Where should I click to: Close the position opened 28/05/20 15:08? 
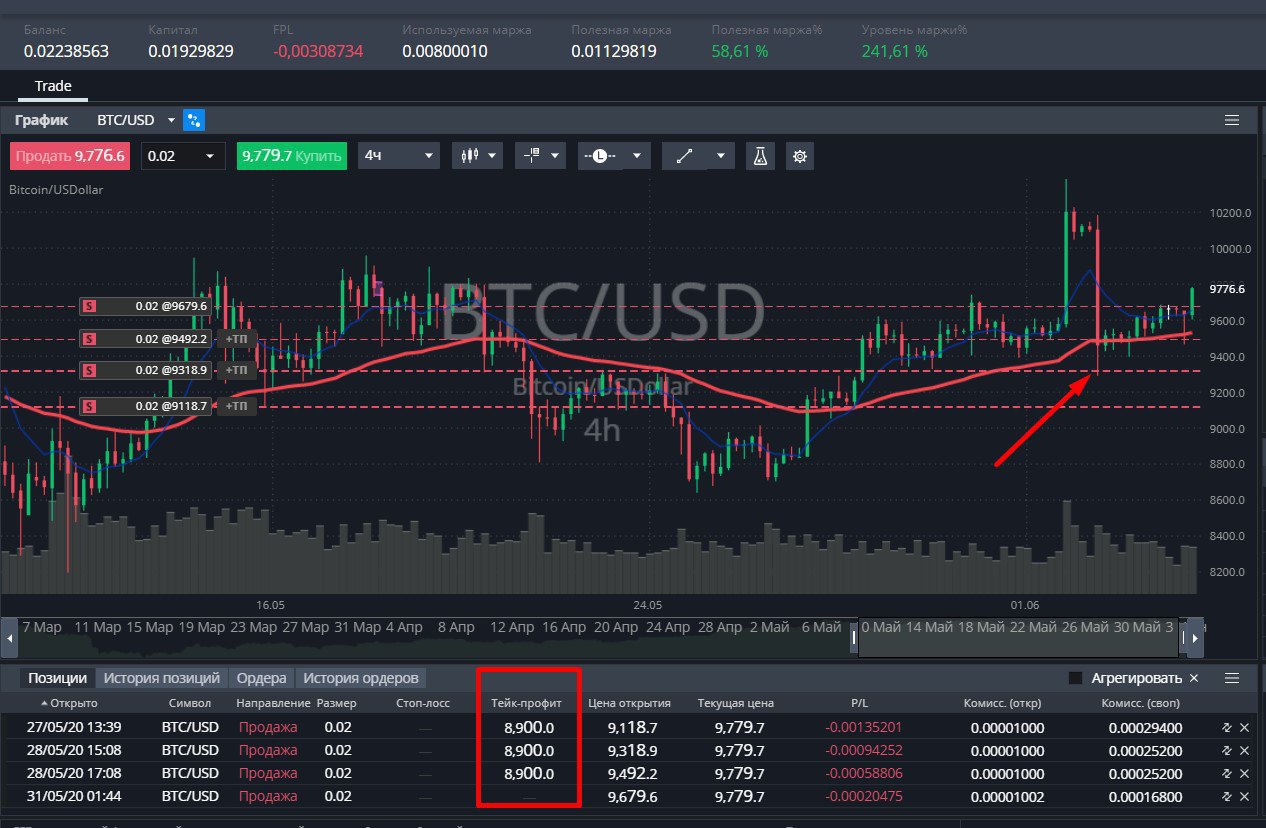tap(1245, 750)
